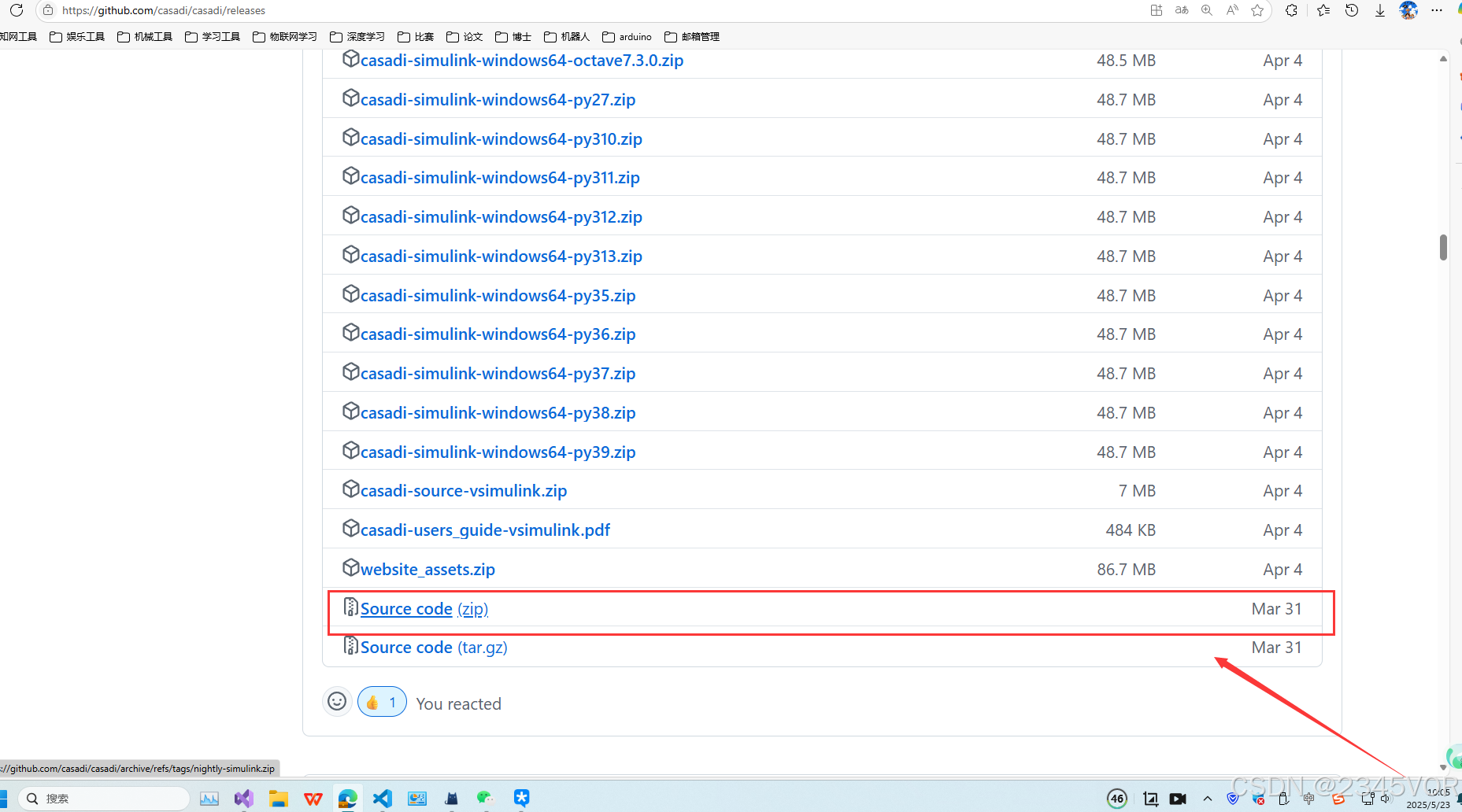The image size is (1462, 812).
Task: Open the add reaction smiley button
Action: tap(337, 701)
